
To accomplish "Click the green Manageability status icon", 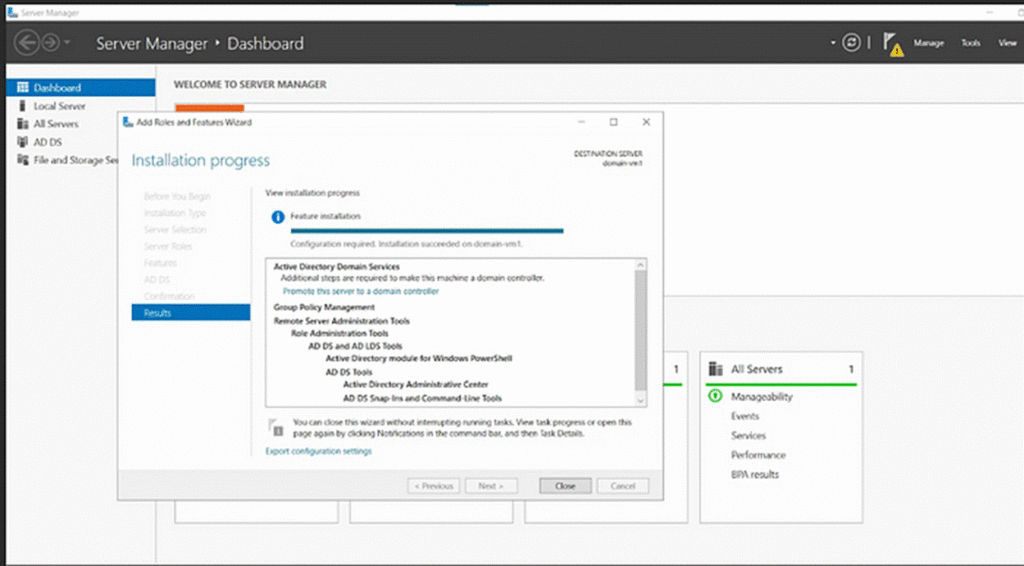I will pos(715,396).
